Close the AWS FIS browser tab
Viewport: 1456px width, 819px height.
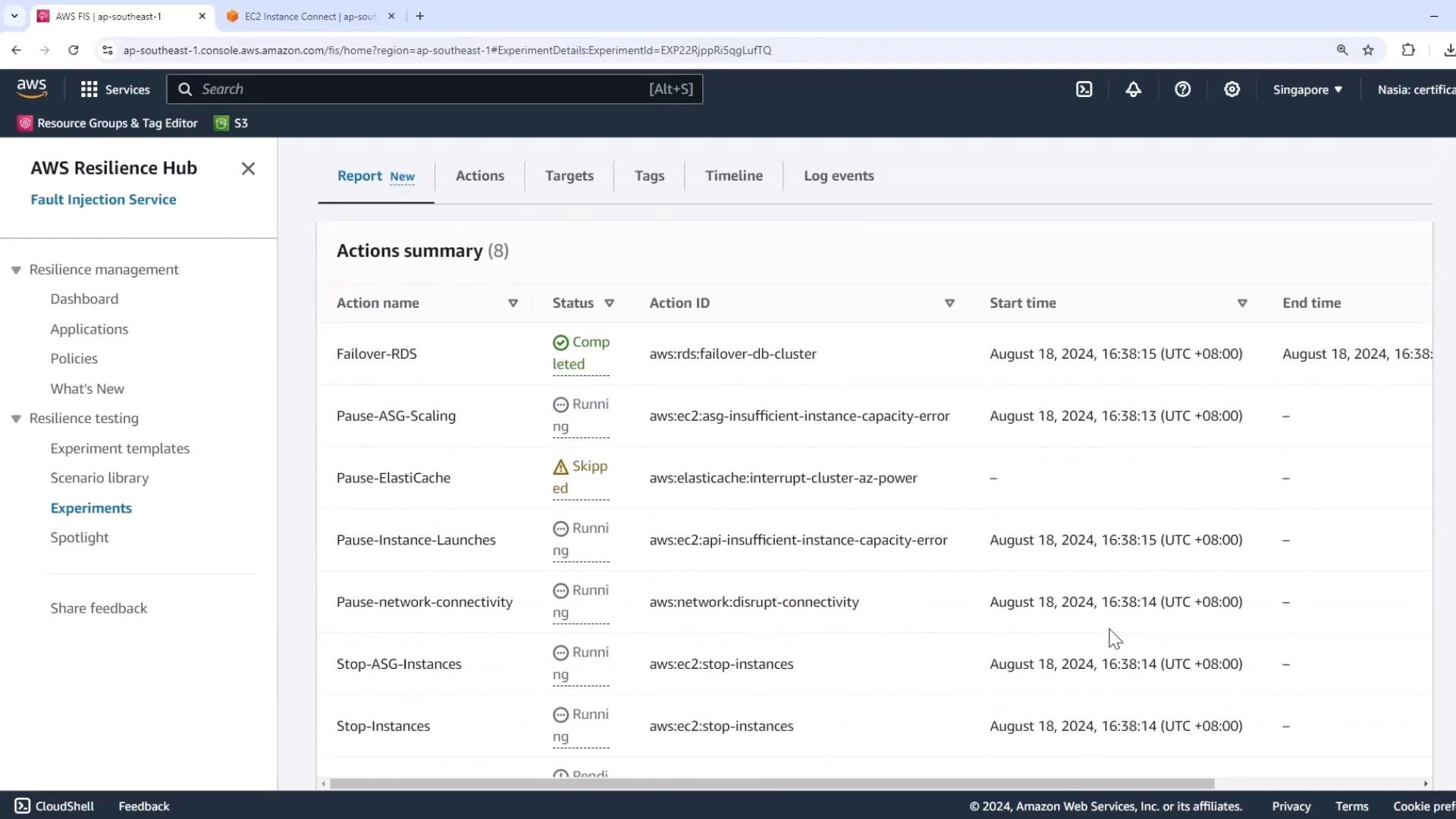pos(202,16)
